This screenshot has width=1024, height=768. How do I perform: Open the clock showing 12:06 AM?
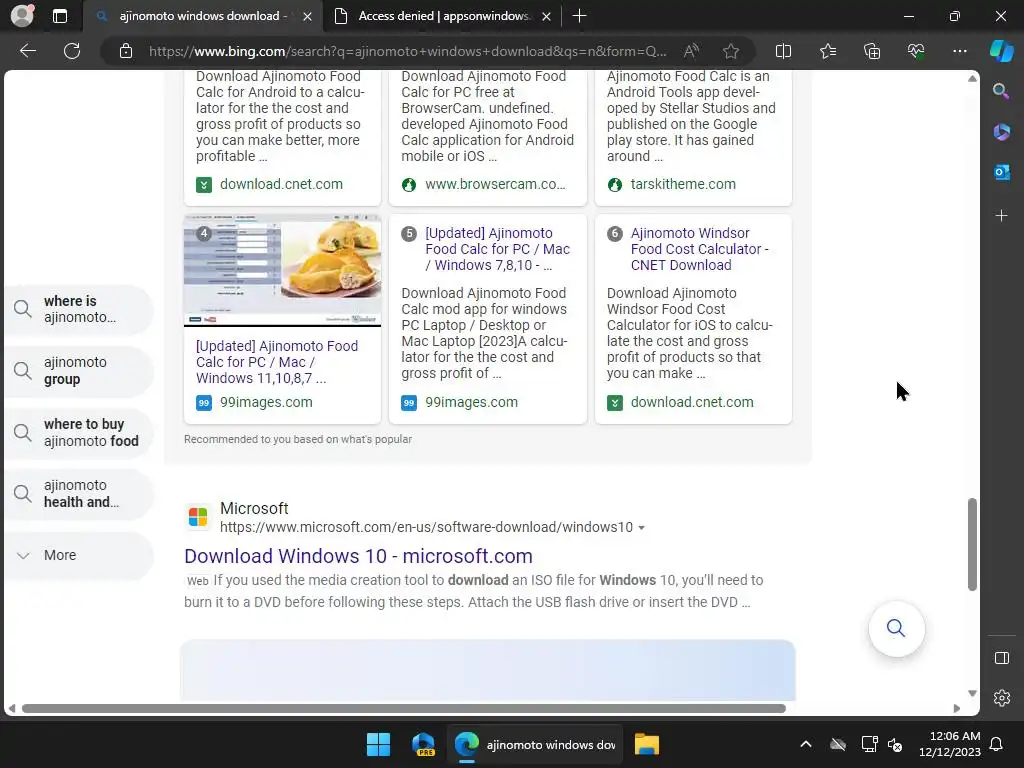point(950,744)
